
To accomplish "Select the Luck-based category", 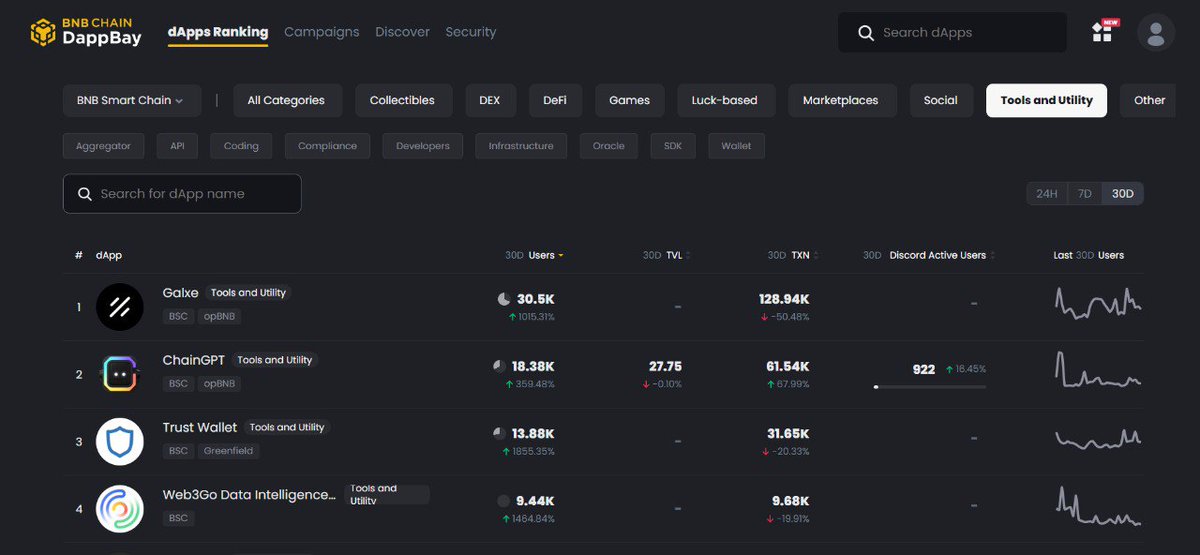I will 724,100.
